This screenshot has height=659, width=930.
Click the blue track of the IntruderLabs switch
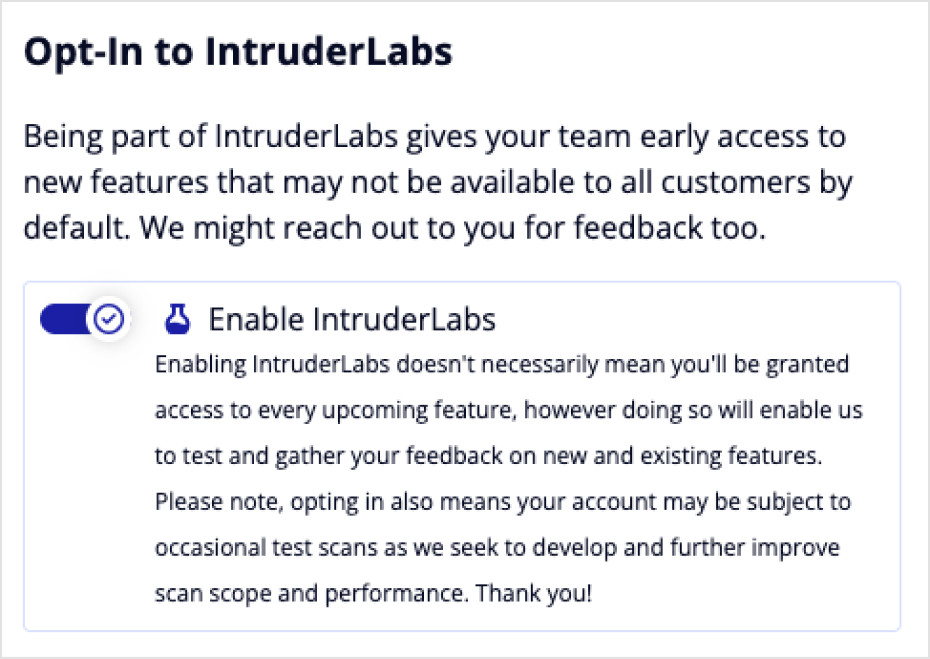[64, 319]
